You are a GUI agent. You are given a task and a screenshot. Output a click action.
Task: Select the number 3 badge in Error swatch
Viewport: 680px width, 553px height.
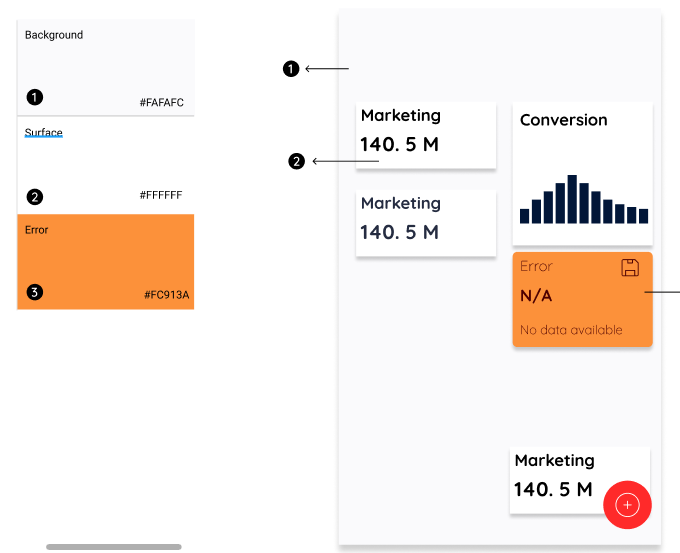coord(35,292)
